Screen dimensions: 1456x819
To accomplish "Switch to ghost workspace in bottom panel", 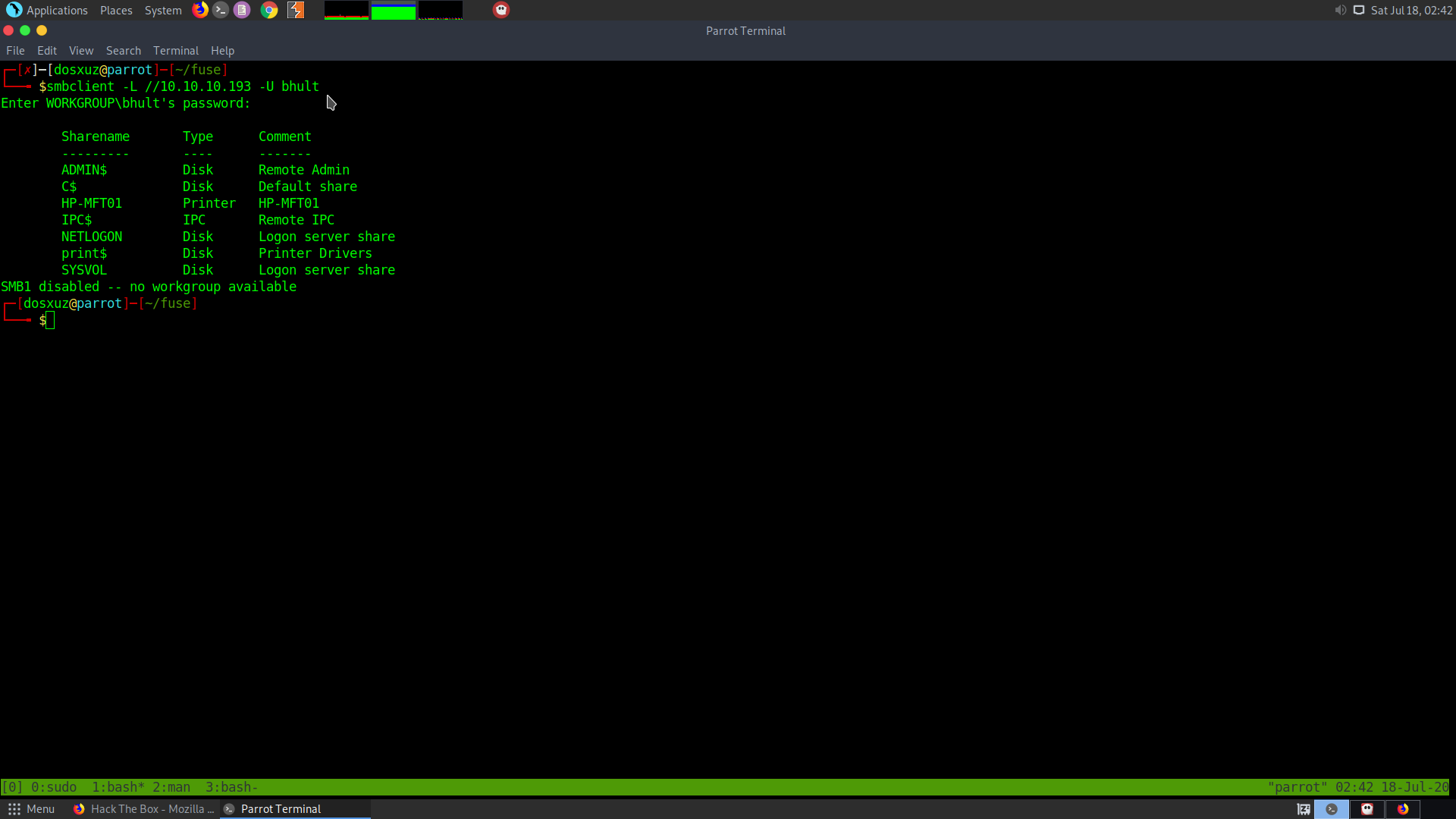I will (x=1367, y=809).
